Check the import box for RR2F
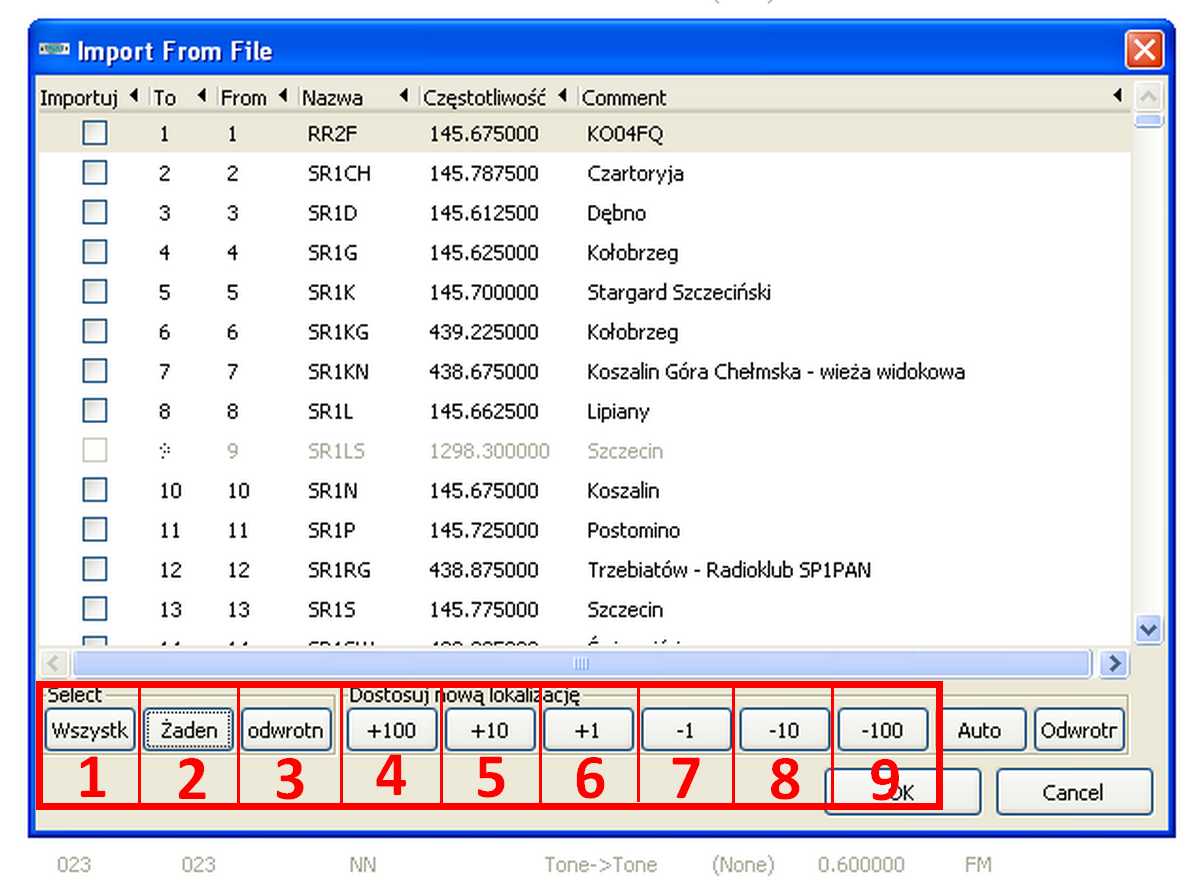Screen dimensions: 1200x881 tap(95, 134)
